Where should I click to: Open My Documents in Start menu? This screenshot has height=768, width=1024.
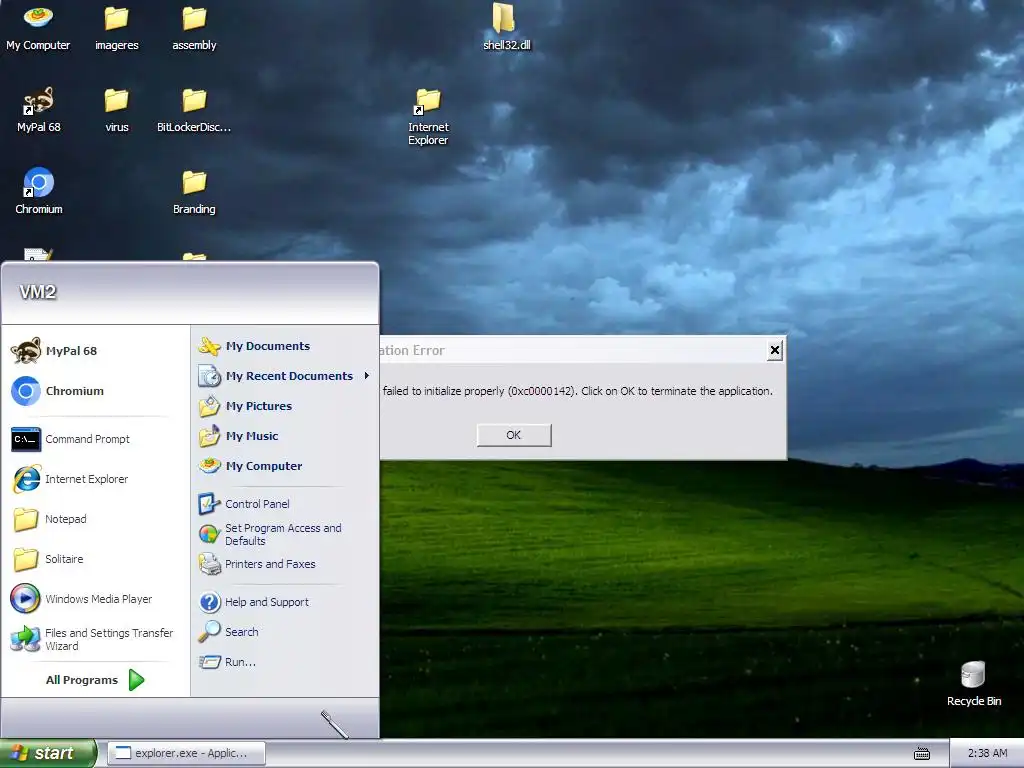pos(284,346)
